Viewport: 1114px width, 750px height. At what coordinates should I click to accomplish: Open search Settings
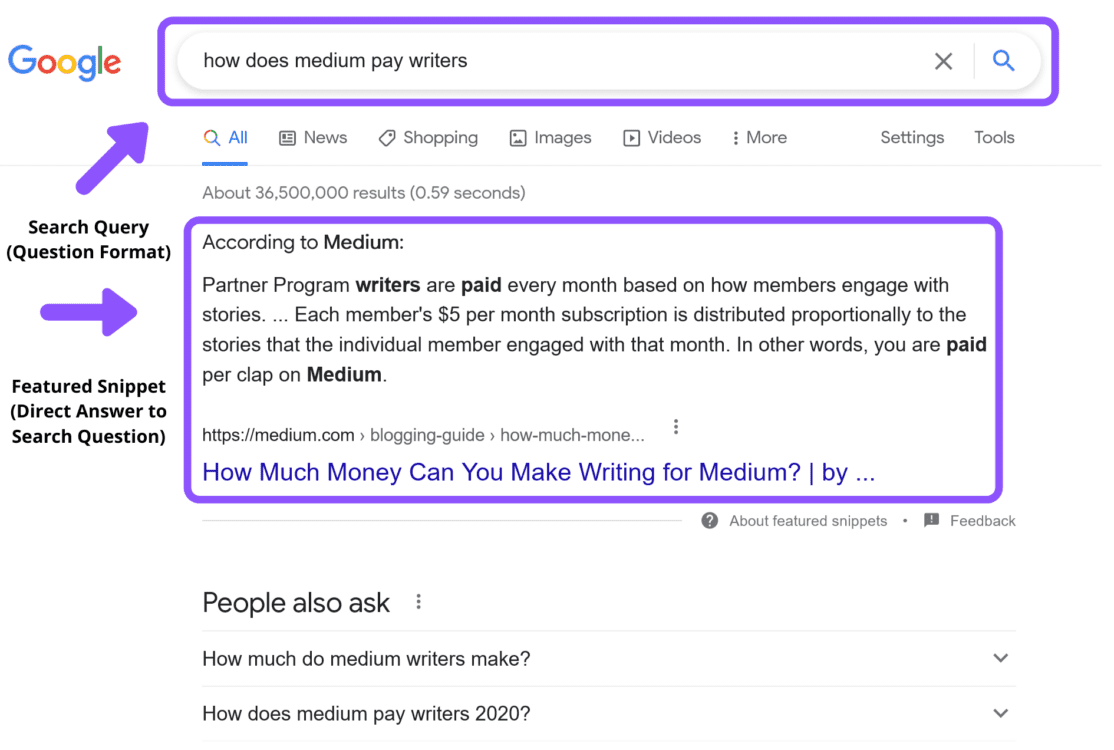tap(912, 138)
